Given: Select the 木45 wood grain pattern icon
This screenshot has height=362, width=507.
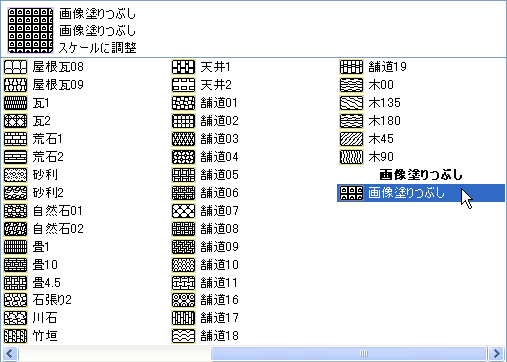Looking at the screenshot, I should [x=351, y=139].
